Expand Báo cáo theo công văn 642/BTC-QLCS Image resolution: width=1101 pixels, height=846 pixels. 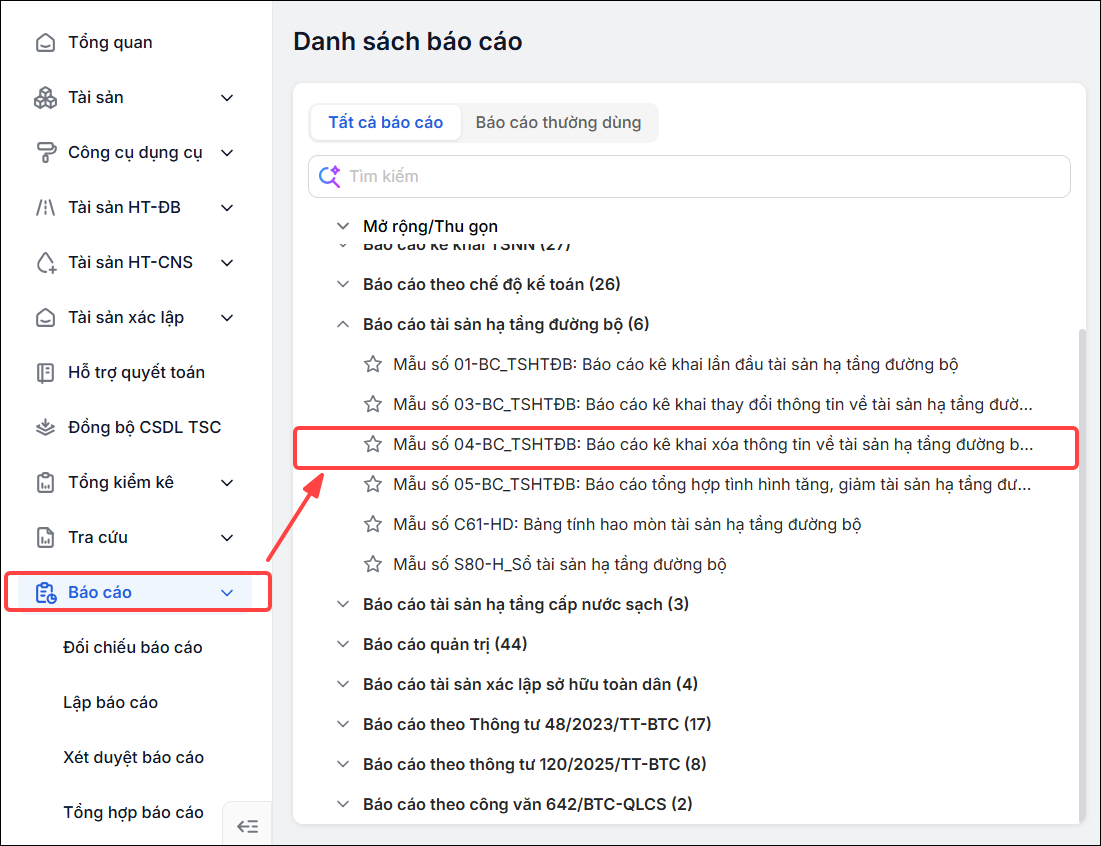[x=343, y=805]
